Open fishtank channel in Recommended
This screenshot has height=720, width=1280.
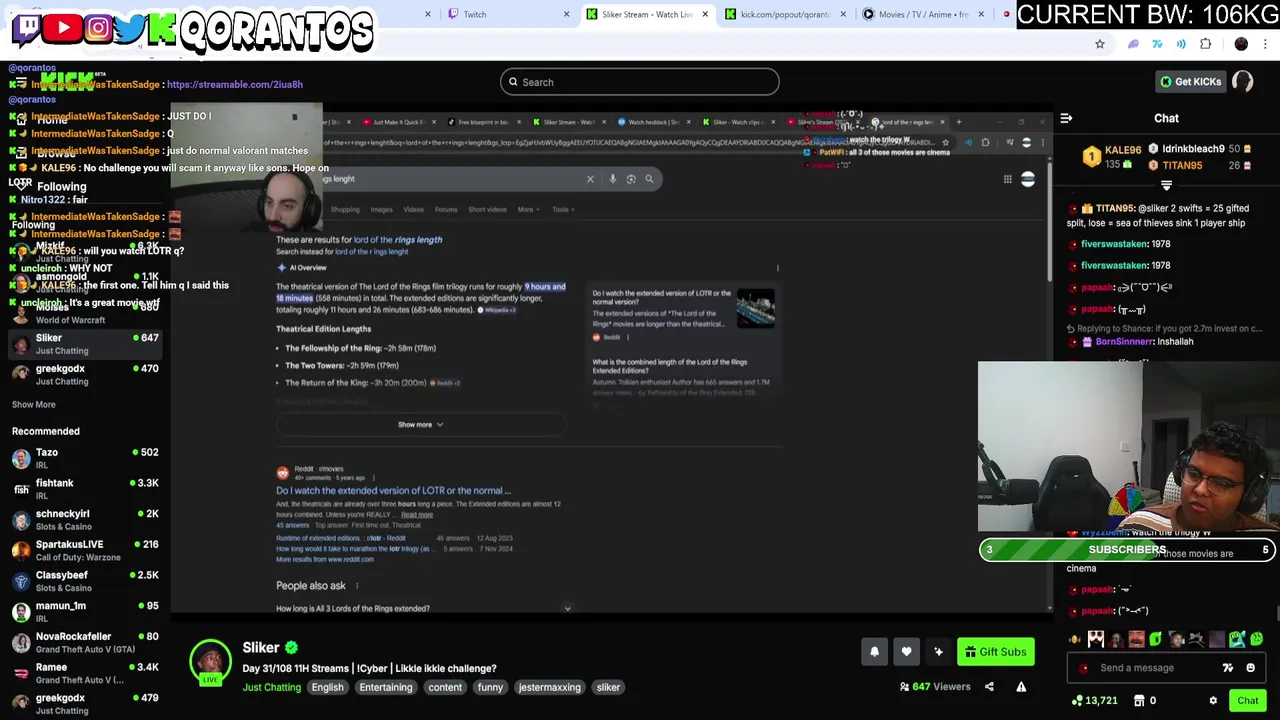click(85, 489)
